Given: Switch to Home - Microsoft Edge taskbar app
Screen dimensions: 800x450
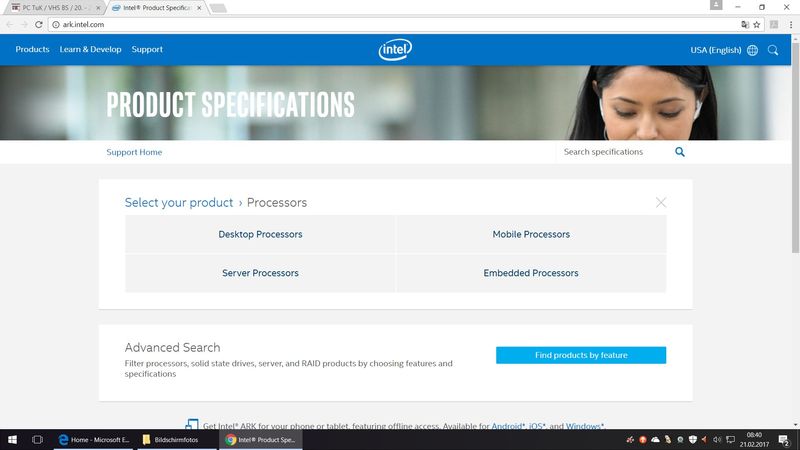Looking at the screenshot, I should [93, 439].
